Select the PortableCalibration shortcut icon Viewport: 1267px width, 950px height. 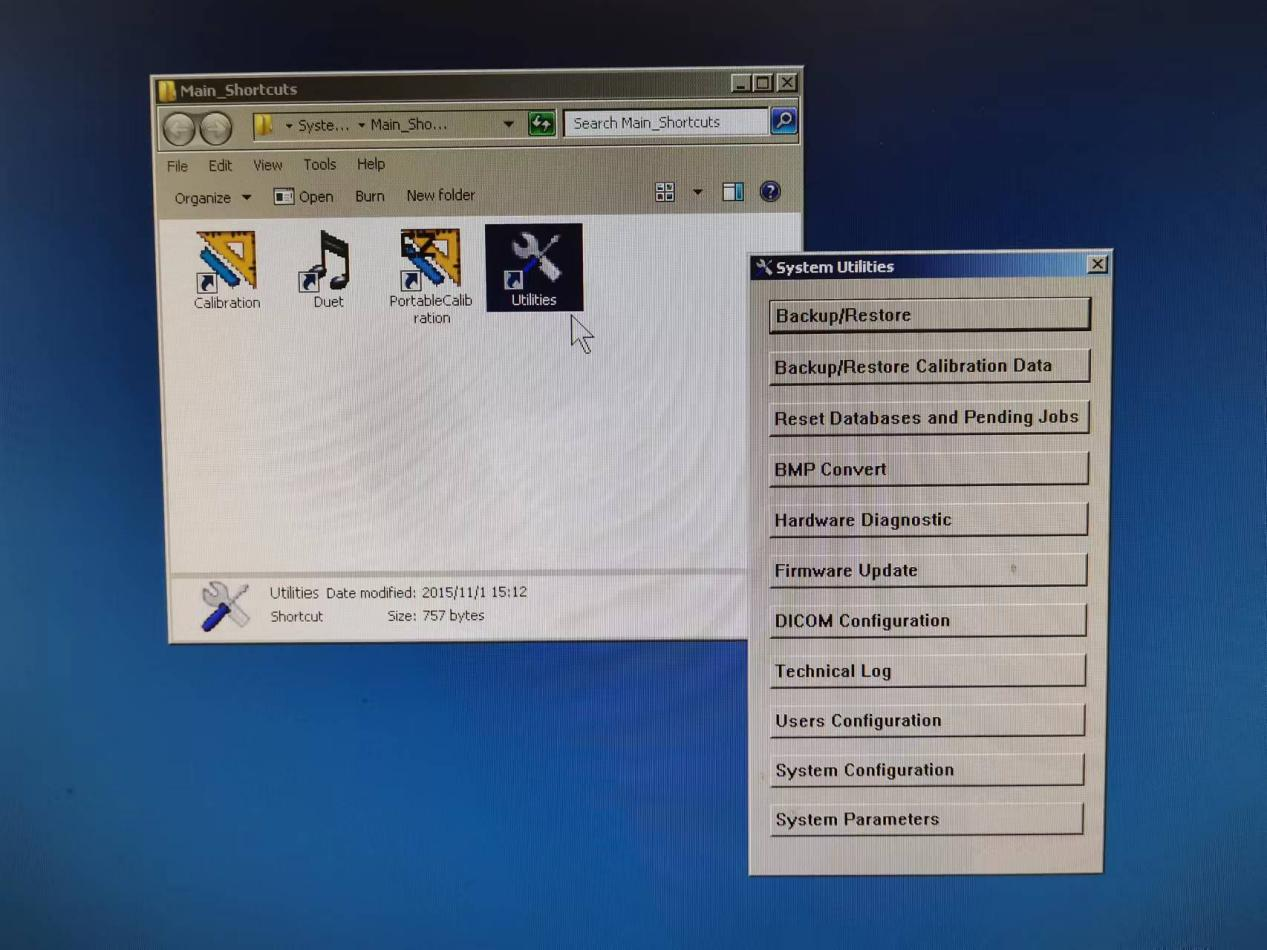coord(431,277)
